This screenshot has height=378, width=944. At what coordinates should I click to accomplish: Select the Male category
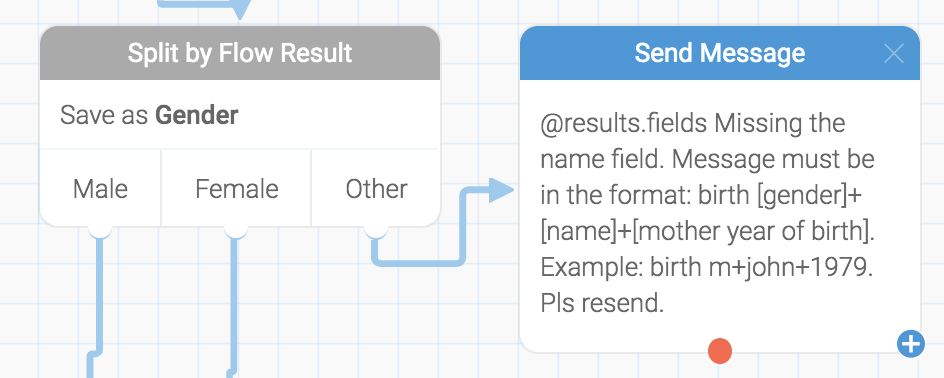pos(100,189)
